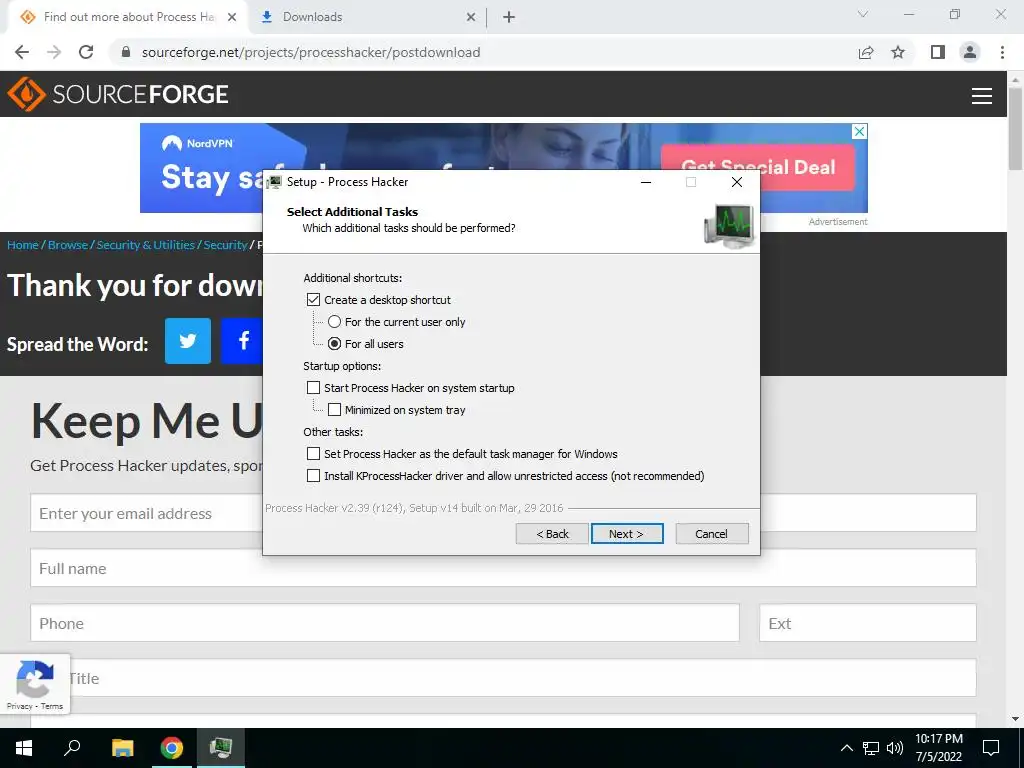Go forward in Chrome
The image size is (1024, 768).
coord(54,52)
